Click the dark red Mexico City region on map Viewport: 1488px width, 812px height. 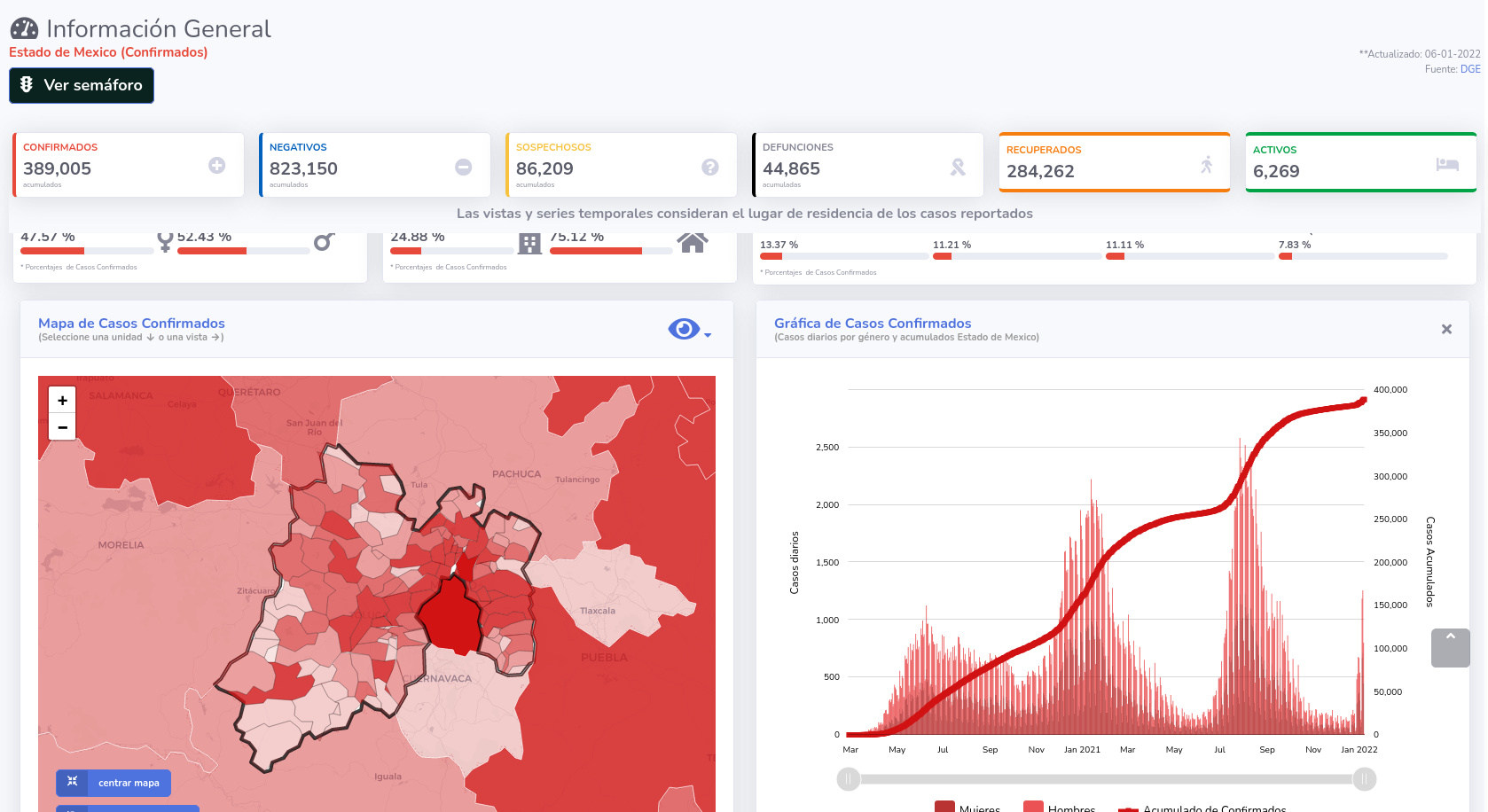coord(450,615)
